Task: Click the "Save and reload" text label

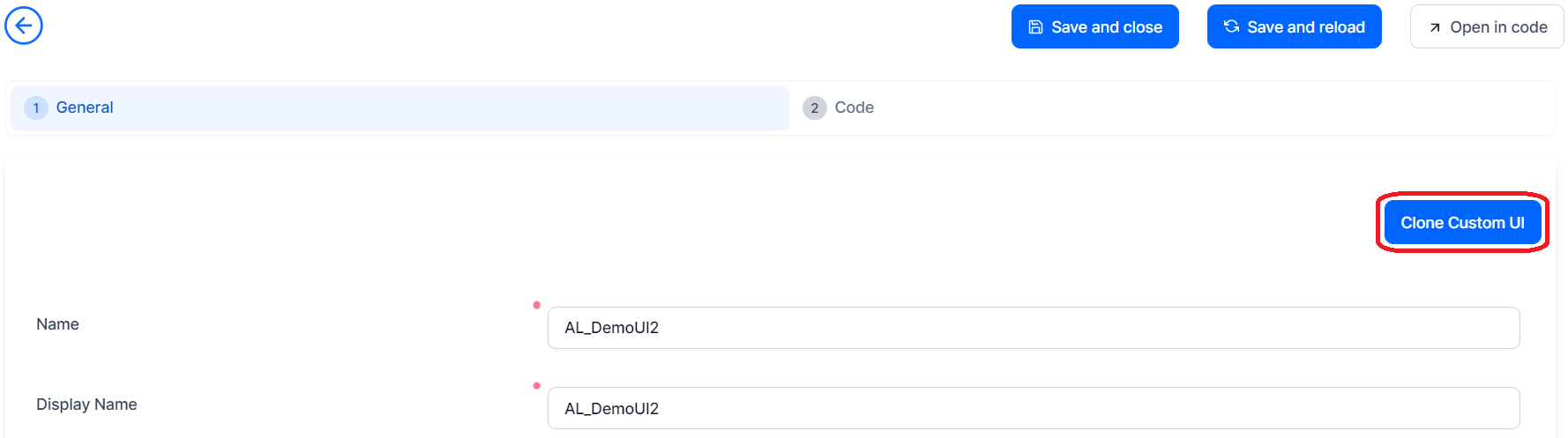Action: [1306, 27]
